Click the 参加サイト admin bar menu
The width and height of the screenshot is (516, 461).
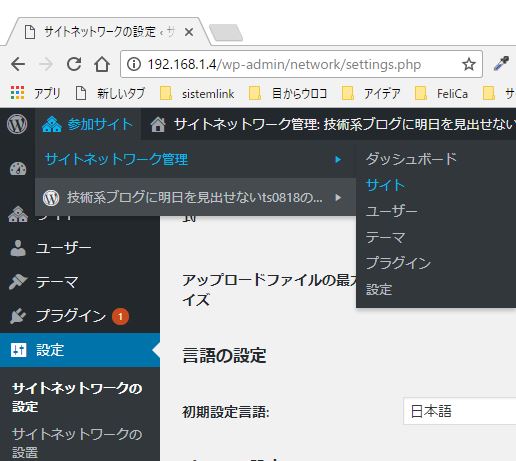click(x=88, y=124)
